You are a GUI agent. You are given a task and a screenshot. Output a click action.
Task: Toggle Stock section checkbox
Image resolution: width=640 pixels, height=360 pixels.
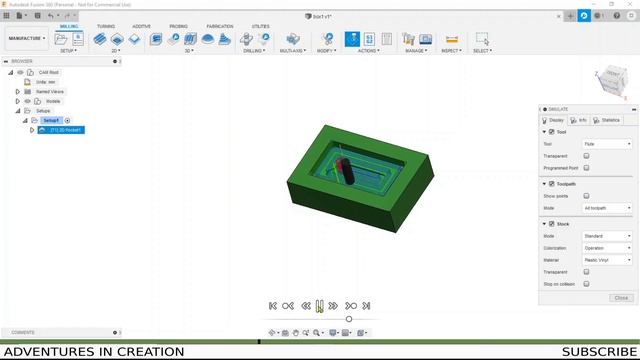pos(551,224)
